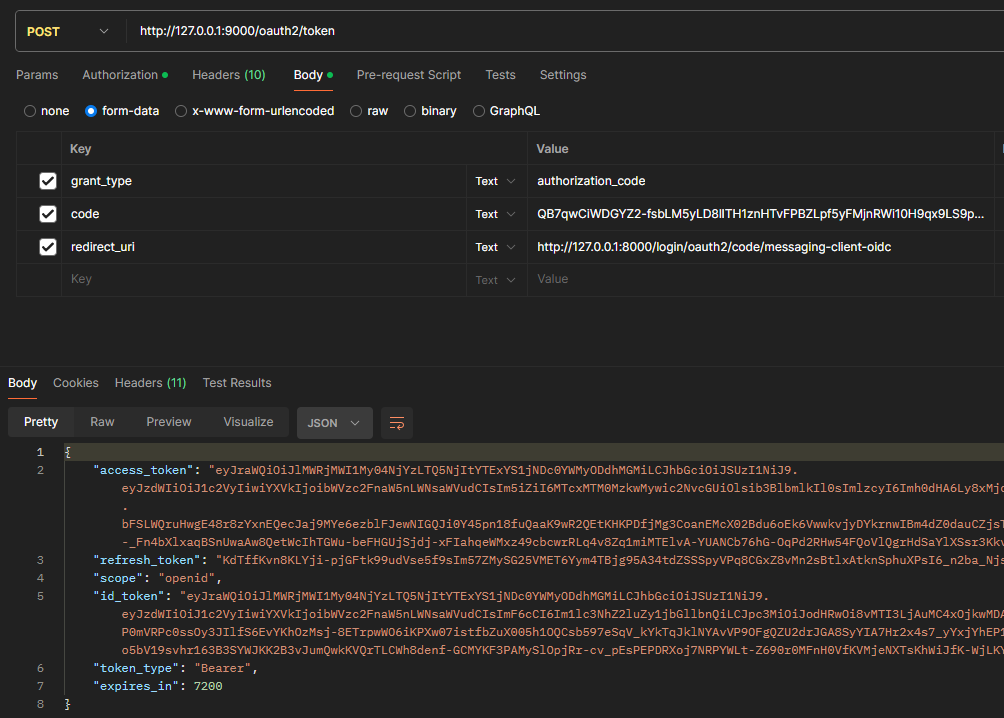Select the GraphQL body format
The width and height of the screenshot is (1004, 718).
[478, 111]
